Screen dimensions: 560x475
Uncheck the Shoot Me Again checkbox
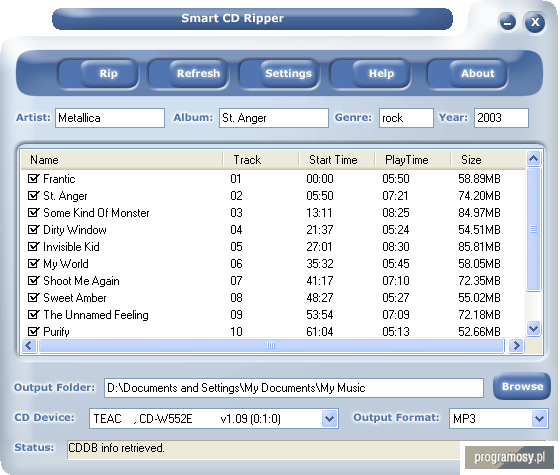point(33,281)
